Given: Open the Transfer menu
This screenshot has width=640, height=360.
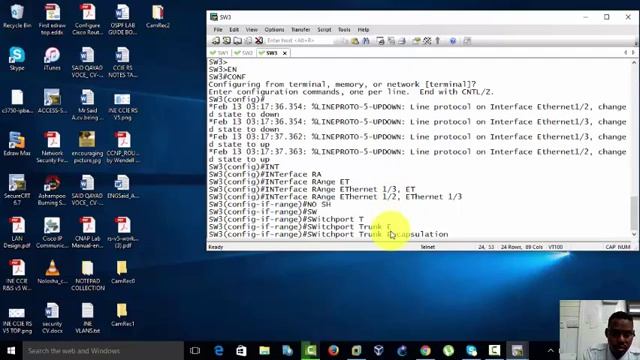Looking at the screenshot, I should point(301,30).
